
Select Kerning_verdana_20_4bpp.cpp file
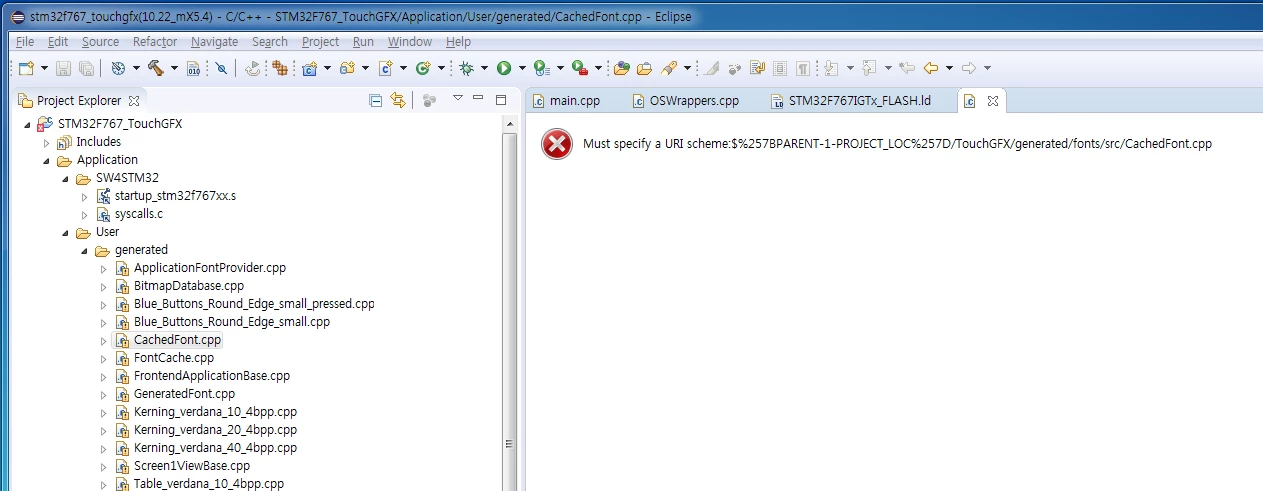point(215,430)
